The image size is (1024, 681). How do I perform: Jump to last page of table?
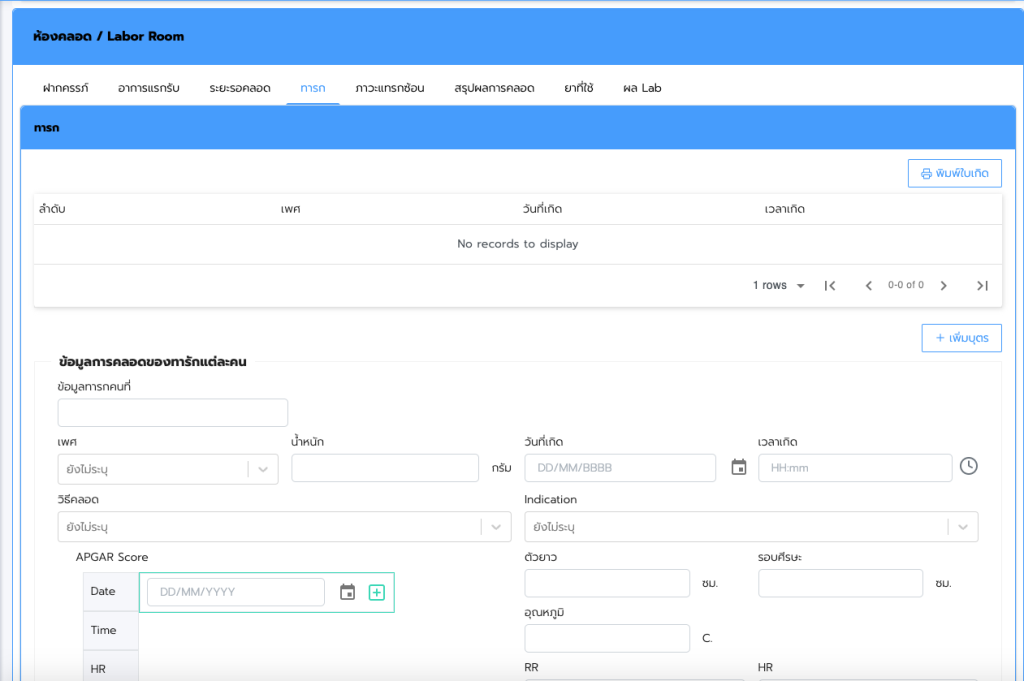point(982,286)
